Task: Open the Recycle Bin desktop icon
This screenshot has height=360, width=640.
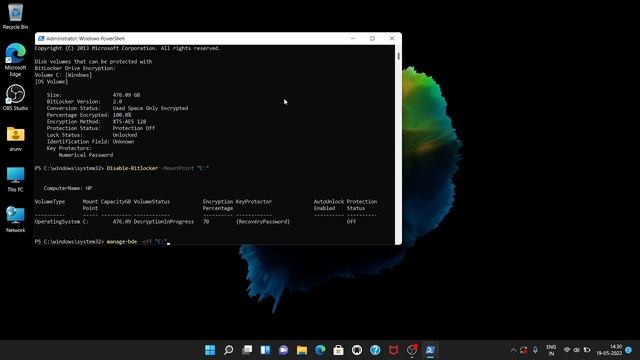Action: coord(16,16)
